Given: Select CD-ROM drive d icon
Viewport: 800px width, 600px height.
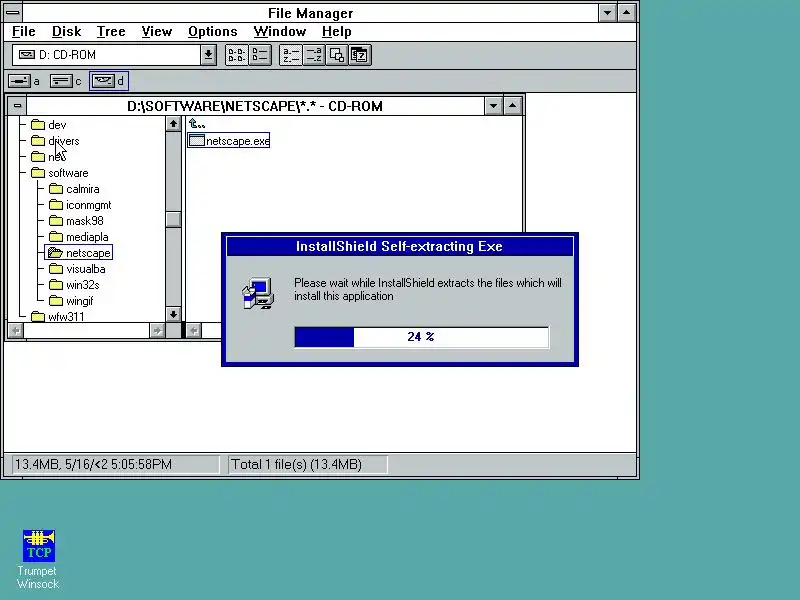Looking at the screenshot, I should (x=104, y=81).
